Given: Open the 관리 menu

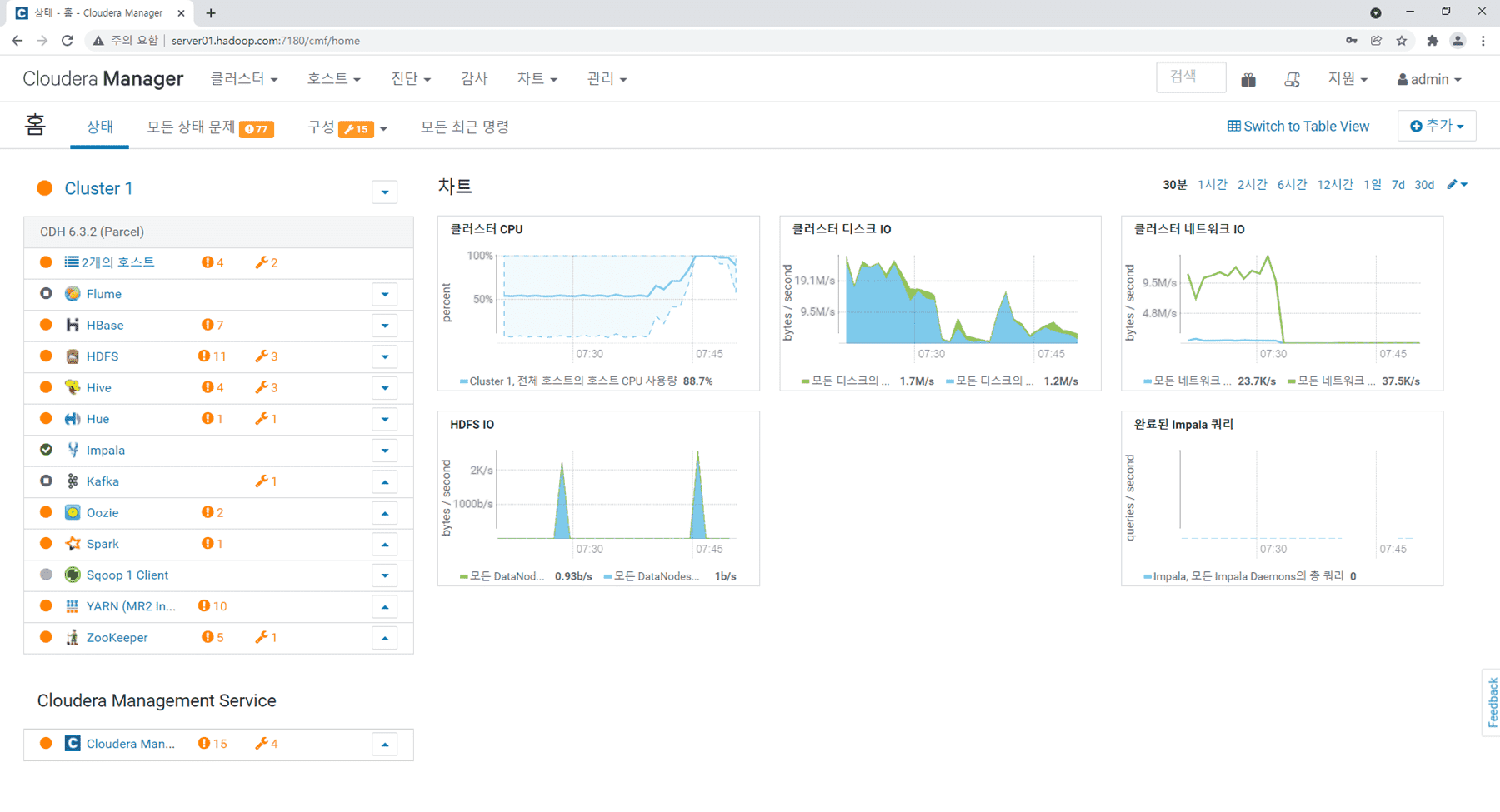Looking at the screenshot, I should tap(607, 78).
